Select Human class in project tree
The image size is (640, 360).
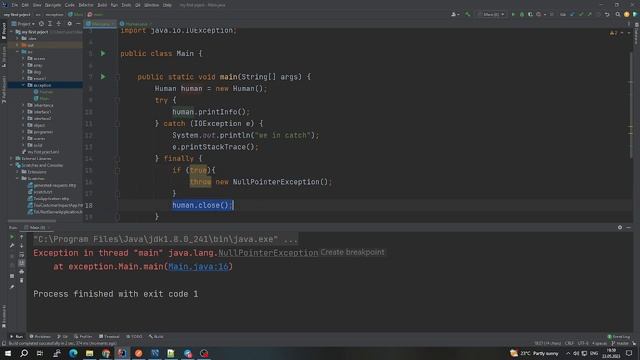pos(43,92)
